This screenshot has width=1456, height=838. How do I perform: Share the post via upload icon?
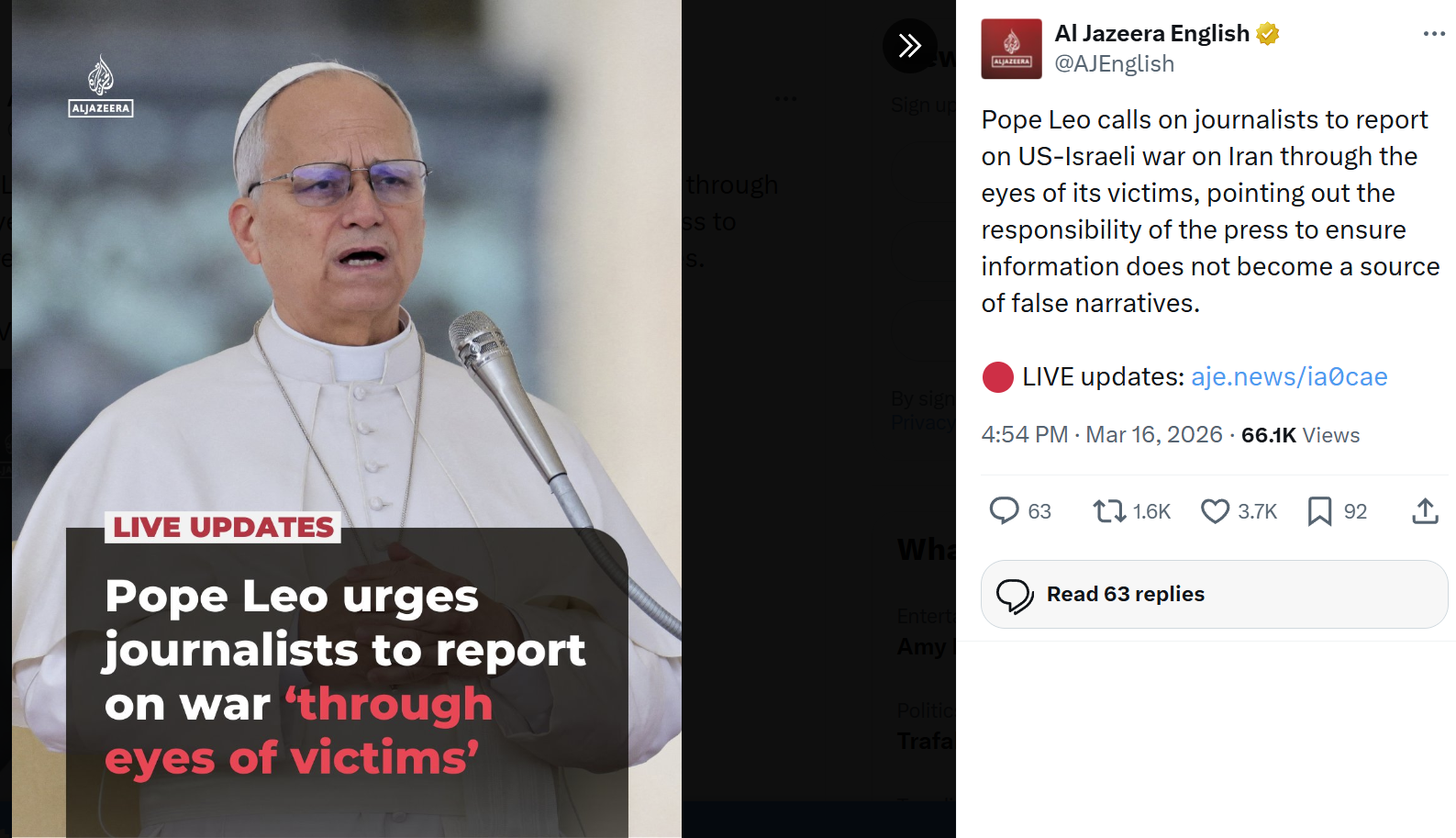tap(1425, 510)
